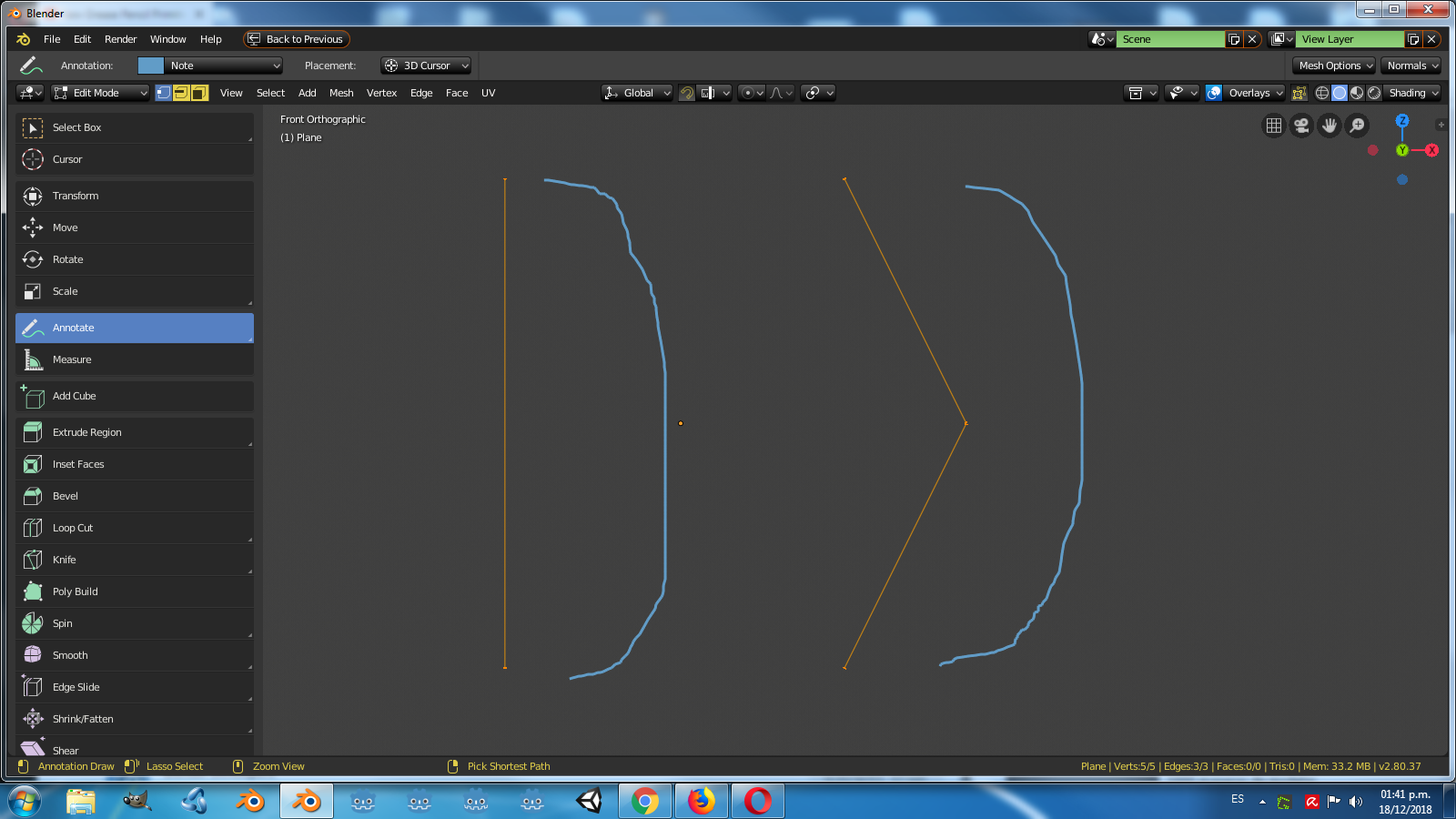This screenshot has height=819, width=1456.
Task: Activate the Smooth tool
Action: [x=135, y=655]
